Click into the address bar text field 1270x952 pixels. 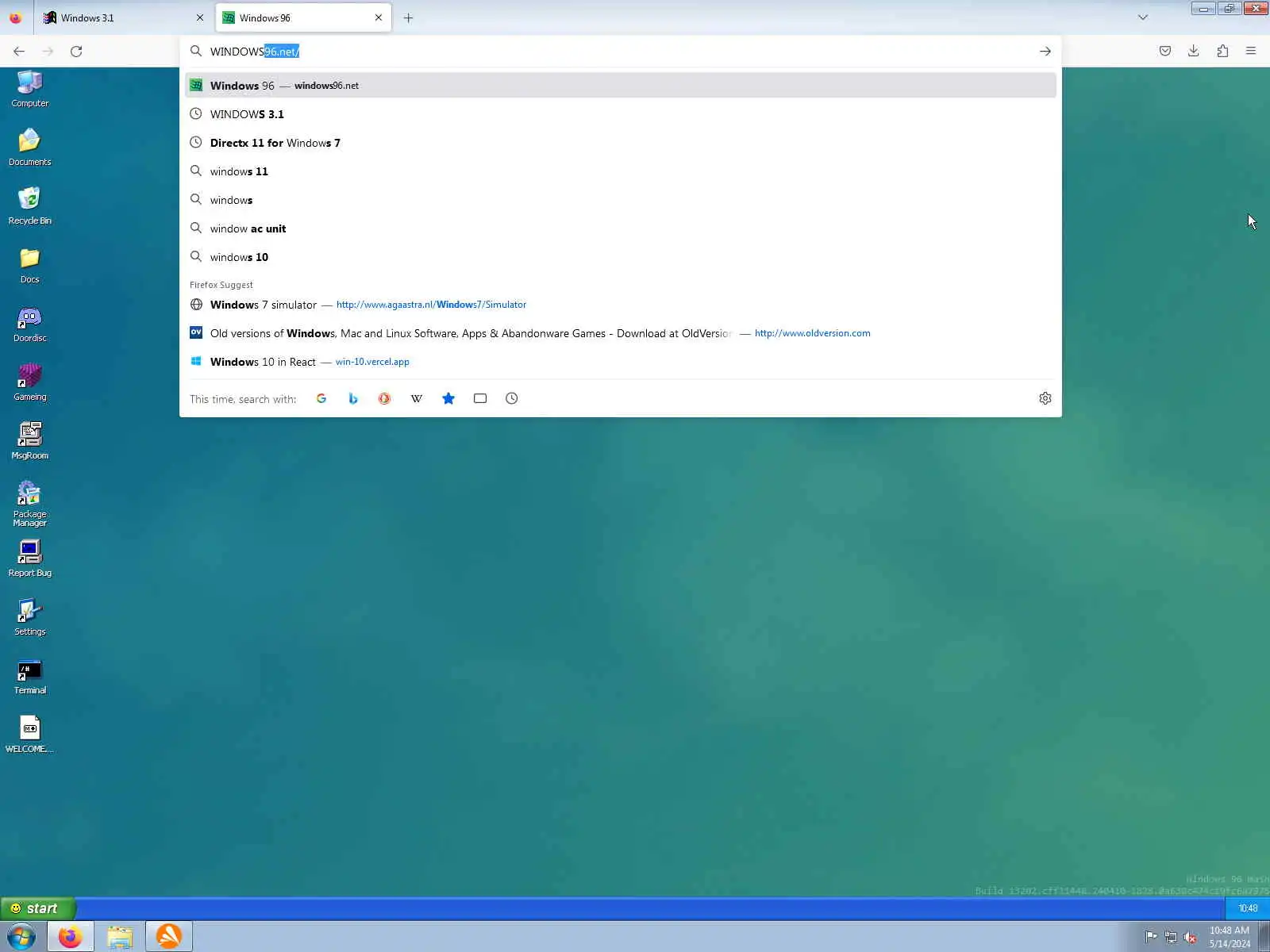619,52
